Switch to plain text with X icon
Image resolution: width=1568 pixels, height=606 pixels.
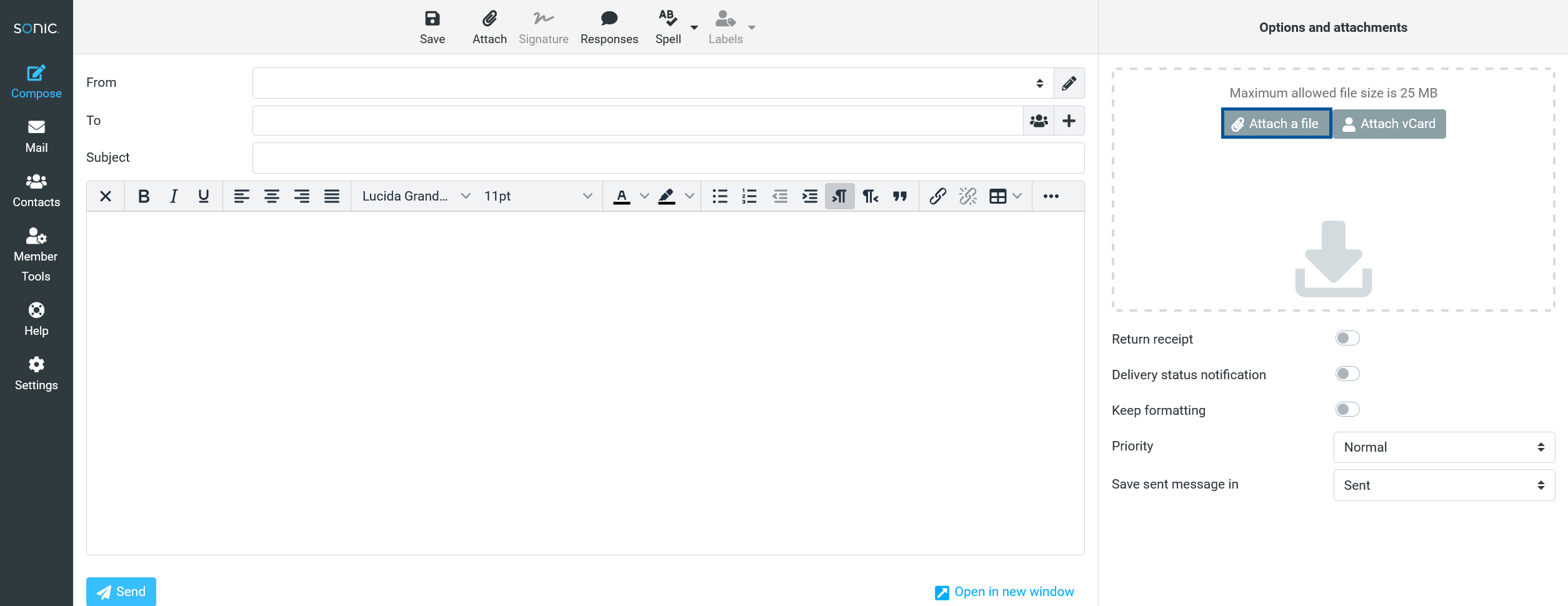click(x=106, y=196)
